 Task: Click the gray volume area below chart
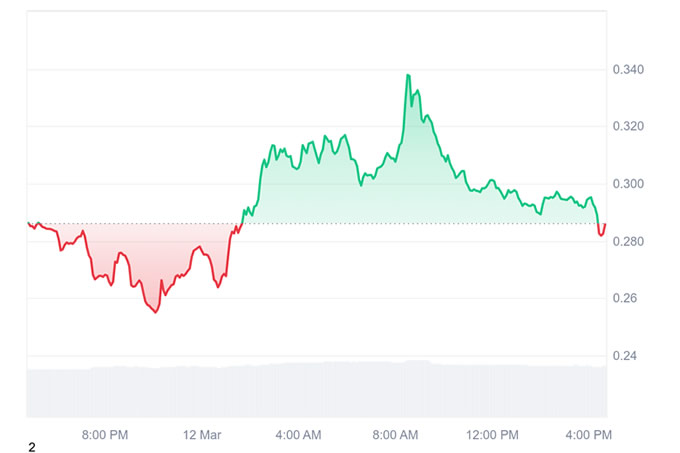[x=317, y=390]
